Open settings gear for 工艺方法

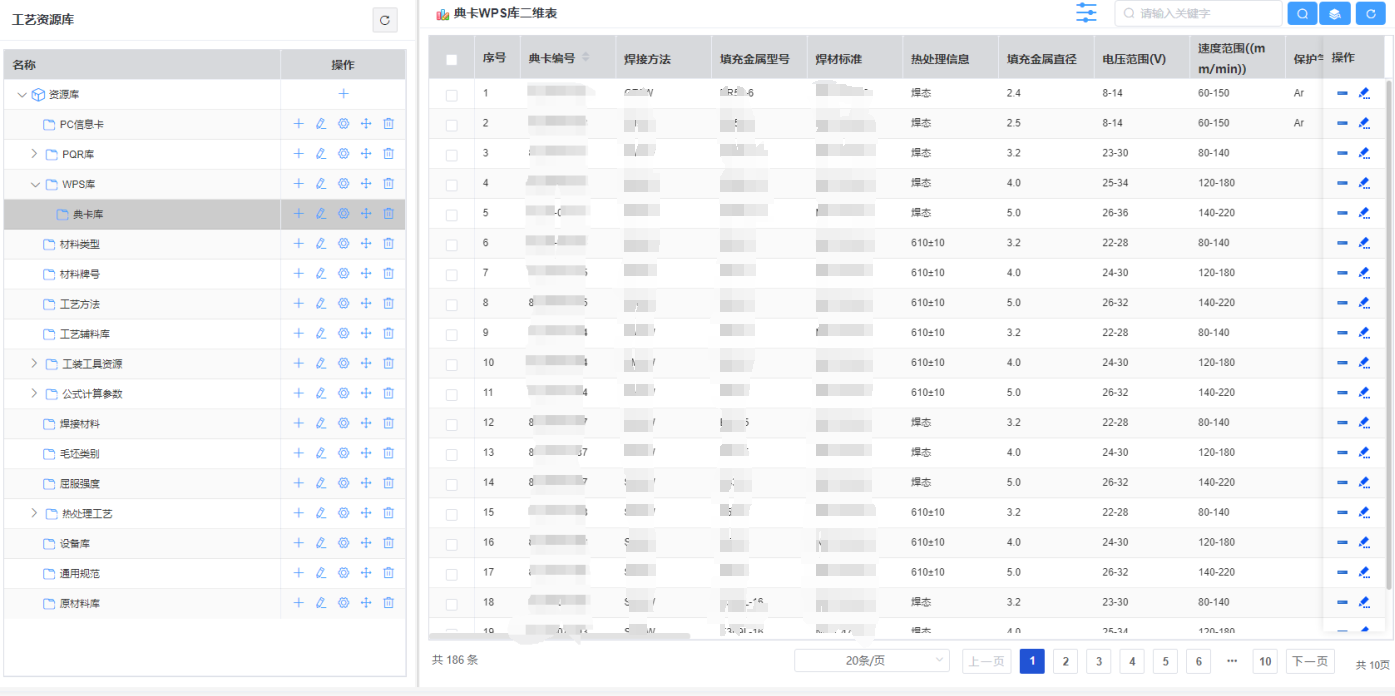pyautogui.click(x=343, y=304)
